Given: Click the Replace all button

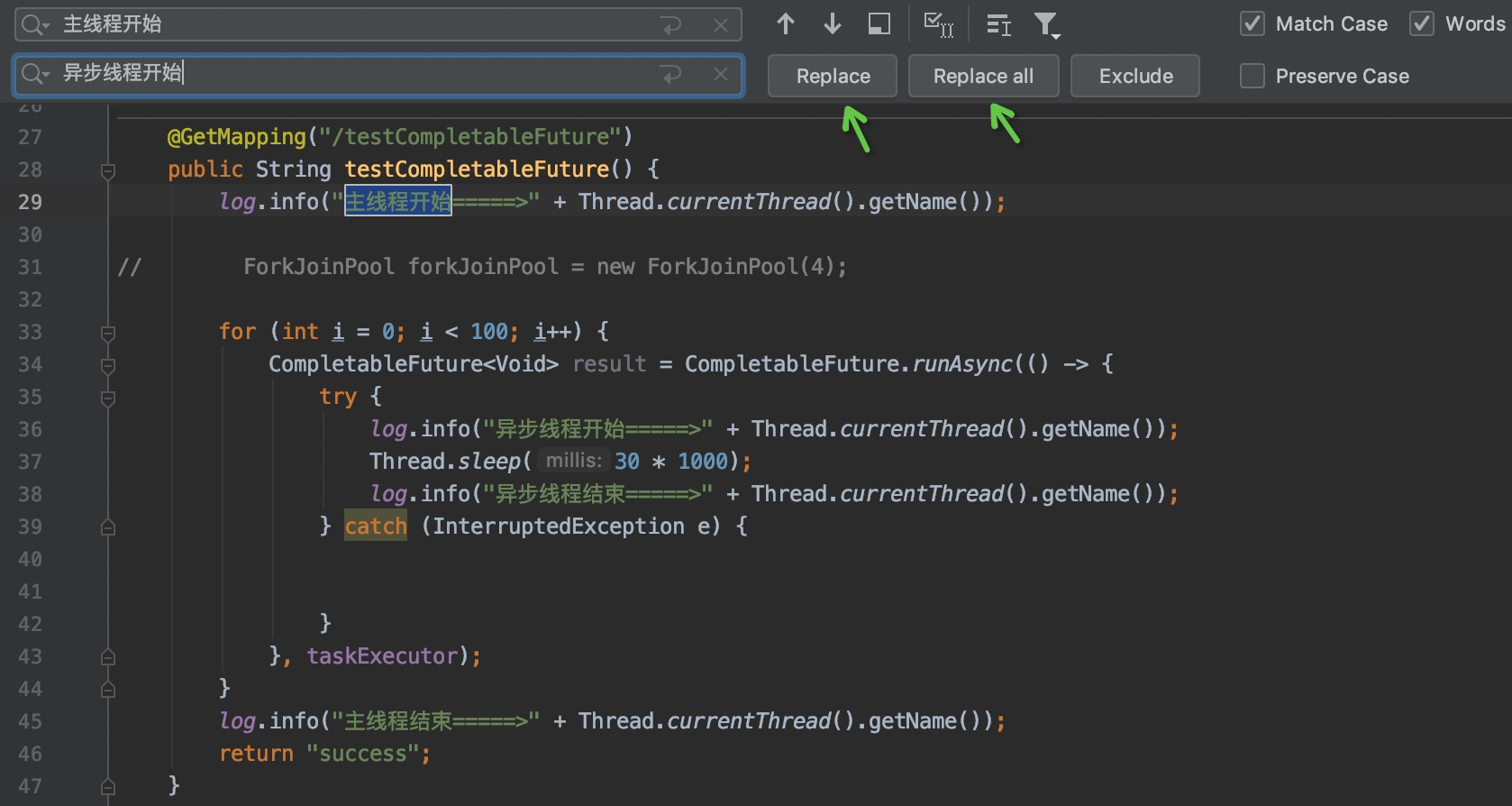Looking at the screenshot, I should point(983,76).
